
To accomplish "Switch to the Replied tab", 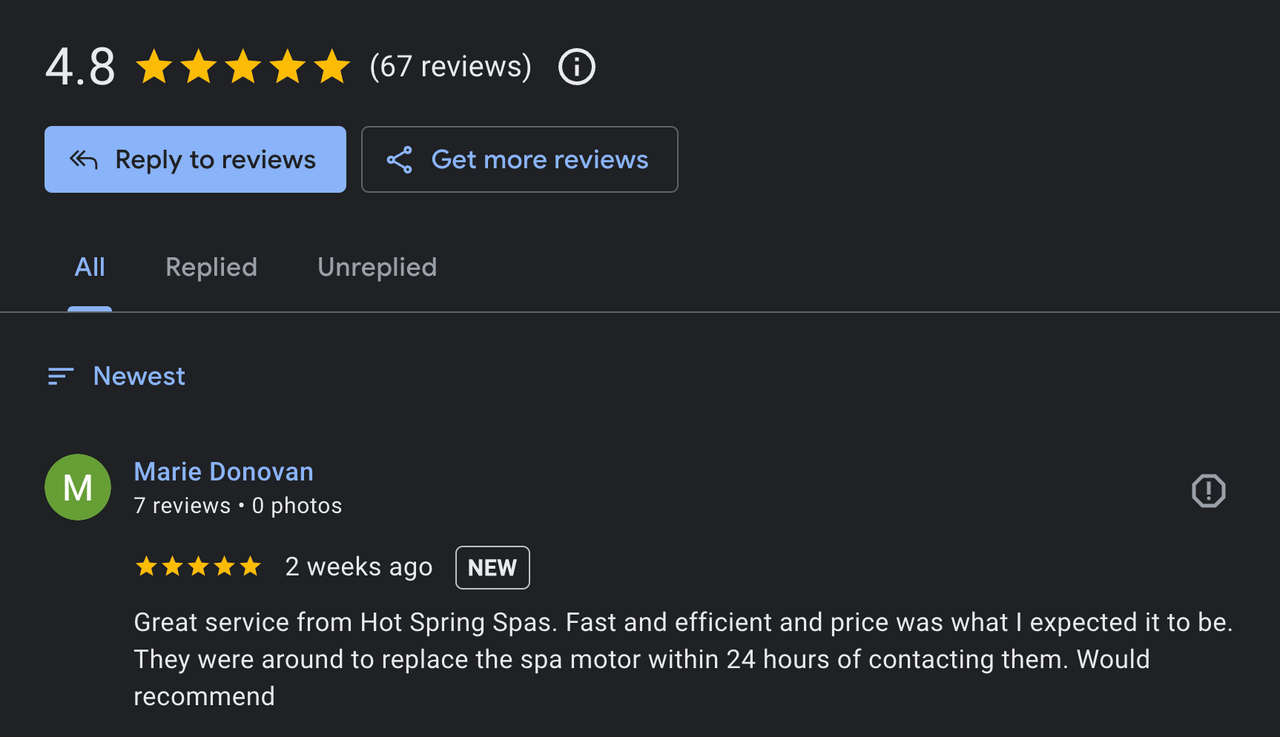I will pyautogui.click(x=211, y=267).
